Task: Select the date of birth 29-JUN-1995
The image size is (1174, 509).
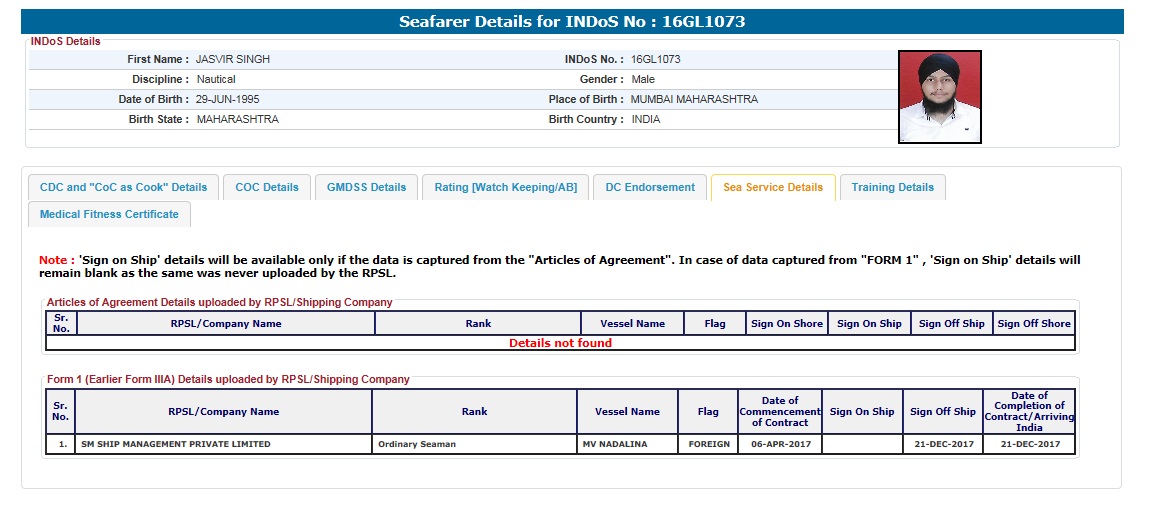Action: [x=228, y=99]
